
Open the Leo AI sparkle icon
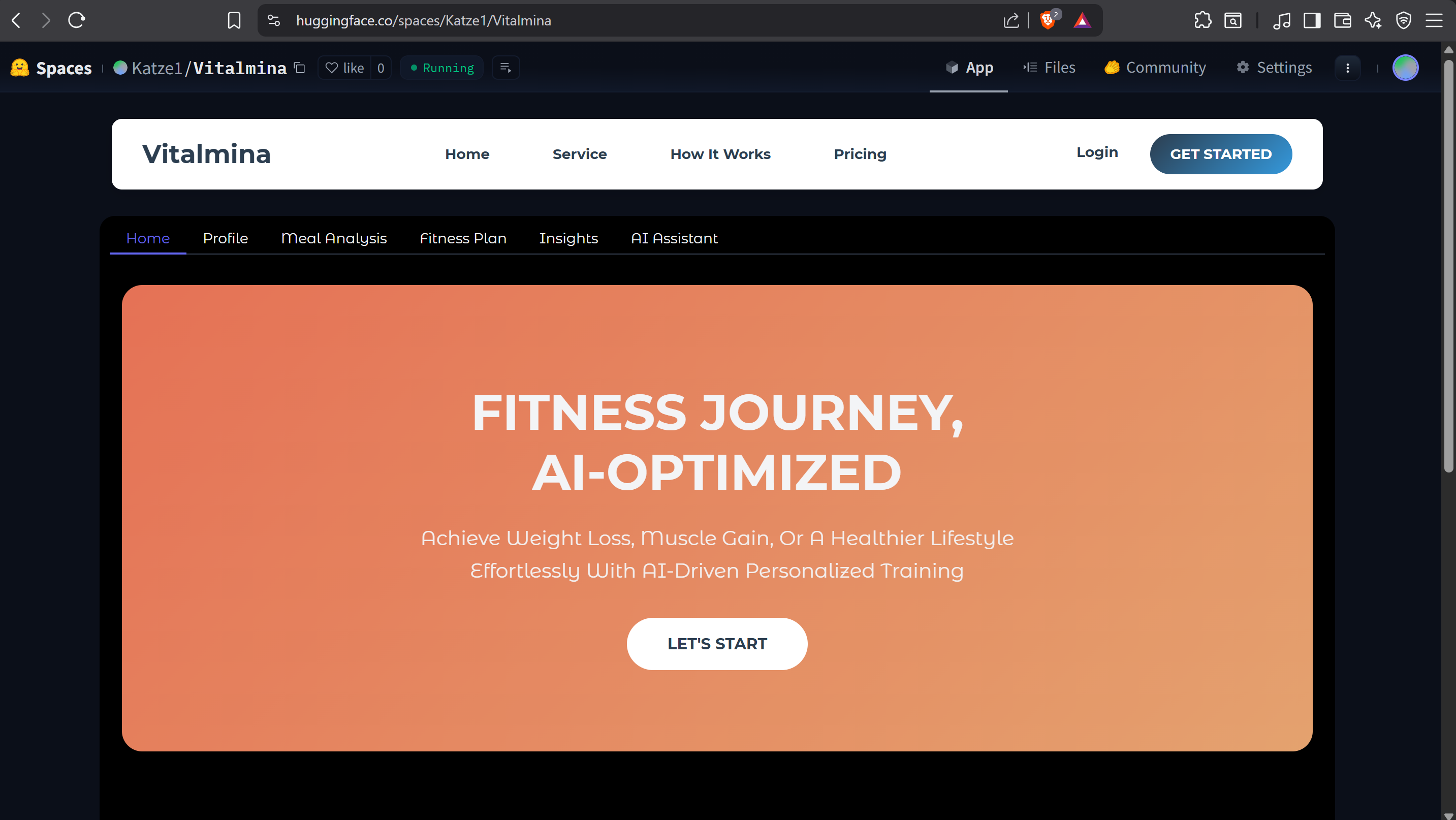1373,20
